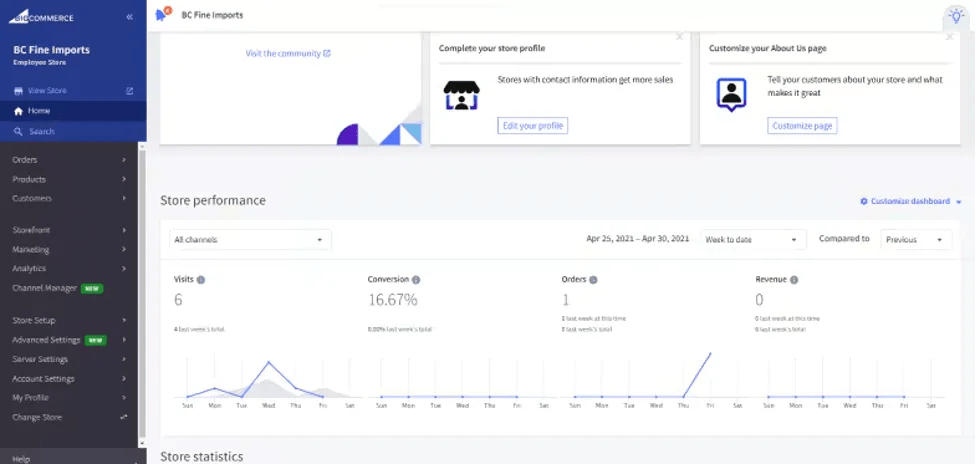Click the lightbulb tips icon
Image resolution: width=977 pixels, height=464 pixels.
tap(956, 16)
